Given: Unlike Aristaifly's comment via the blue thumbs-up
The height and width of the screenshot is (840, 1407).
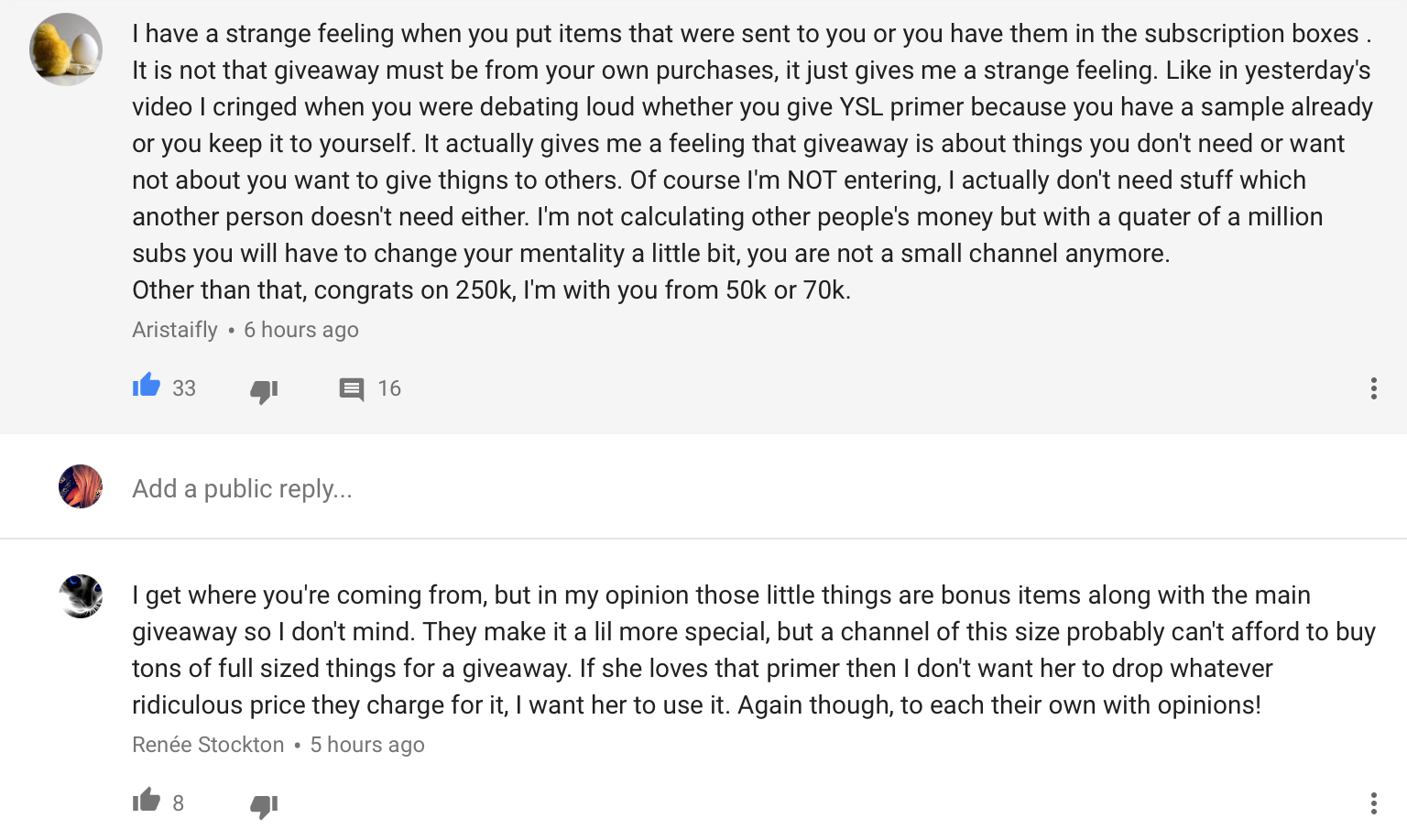Looking at the screenshot, I should tap(147, 387).
